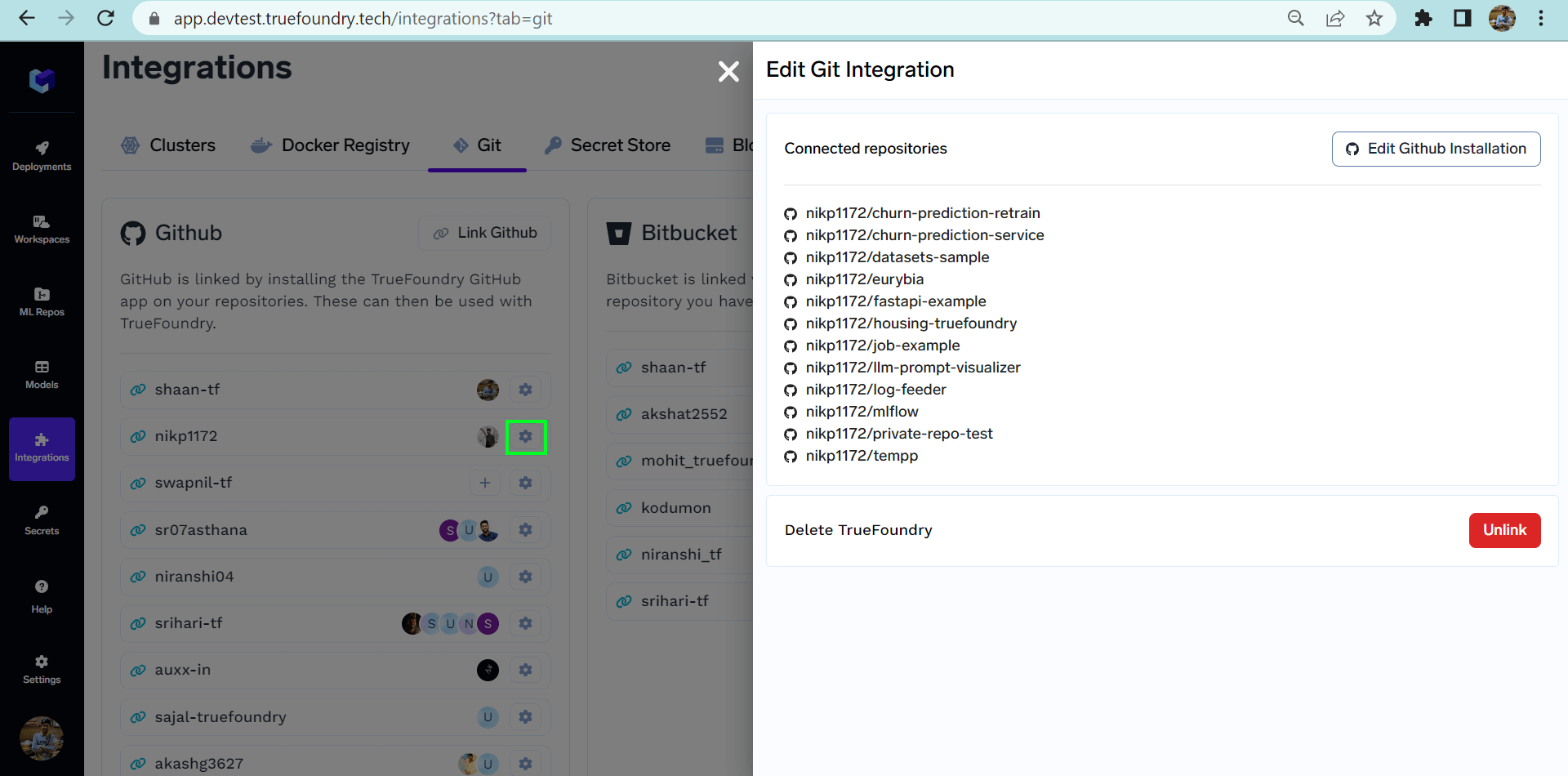Screen dimensions: 1568x776
Task: Open nikp1172/log-feeder repository
Action: [x=876, y=390]
